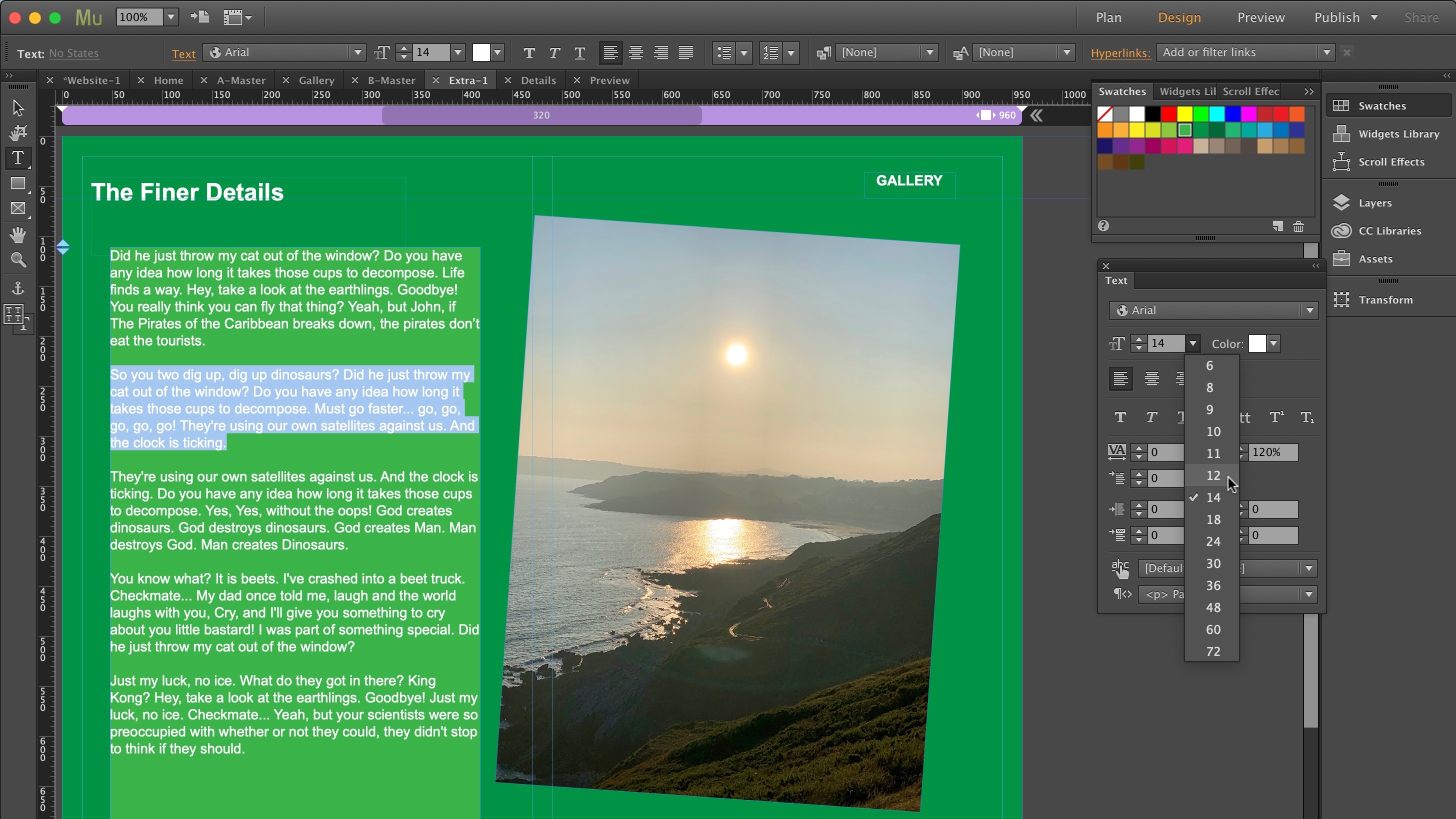This screenshot has width=1456, height=819.
Task: Click the Layers panel icon
Action: click(x=1342, y=203)
